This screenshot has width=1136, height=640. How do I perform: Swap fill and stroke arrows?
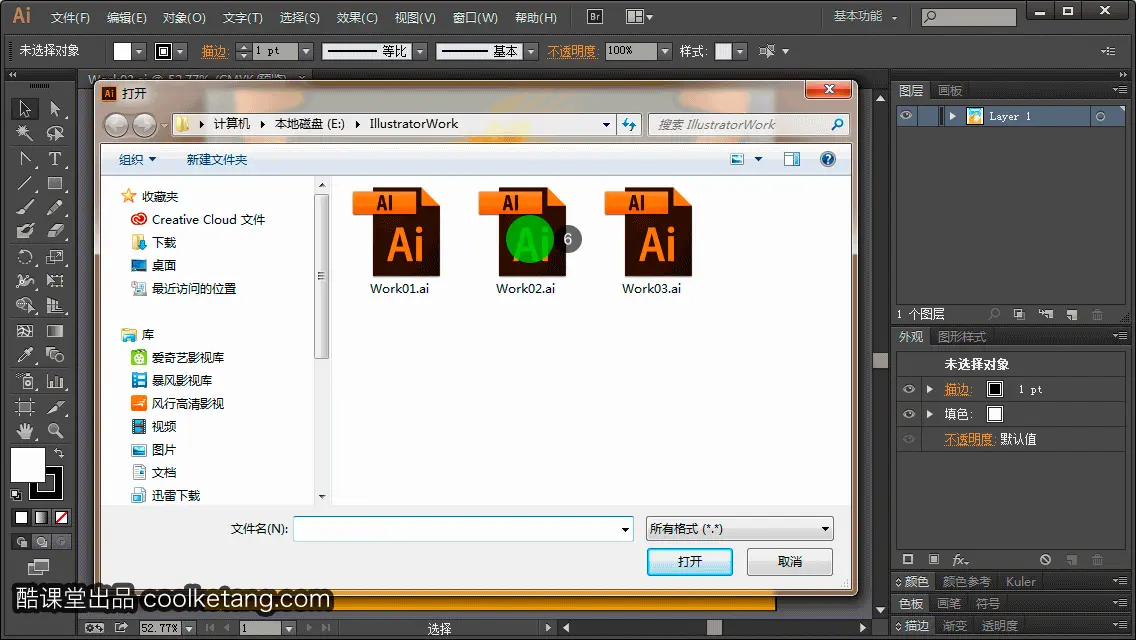[59, 453]
